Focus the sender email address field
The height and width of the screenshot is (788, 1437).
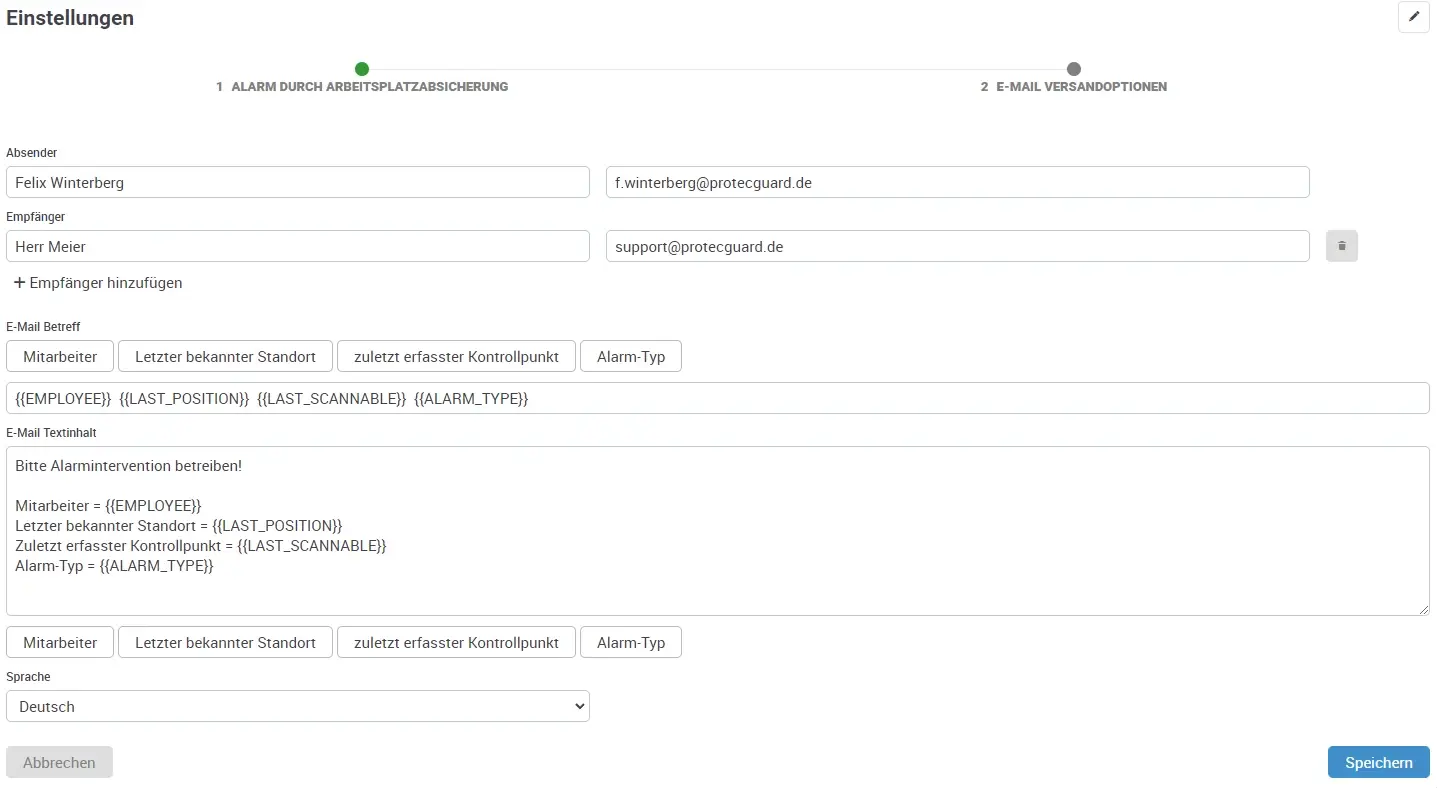click(957, 183)
